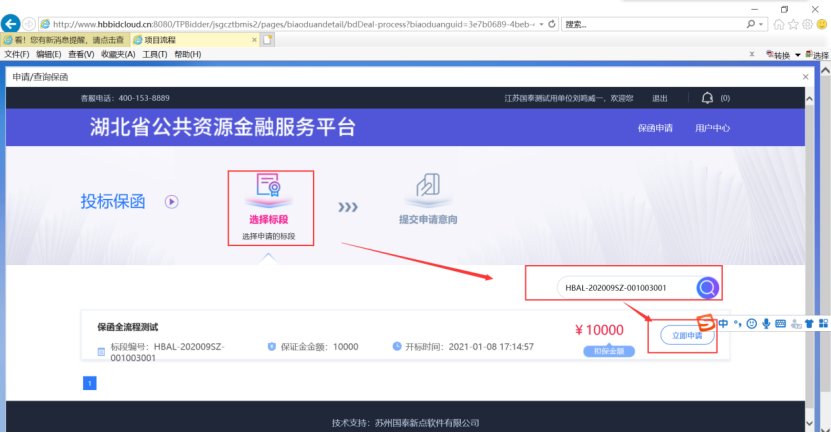Image resolution: width=831 pixels, height=433 pixels.
Task: Click the play icon beside 投标保函
Action: (172, 202)
